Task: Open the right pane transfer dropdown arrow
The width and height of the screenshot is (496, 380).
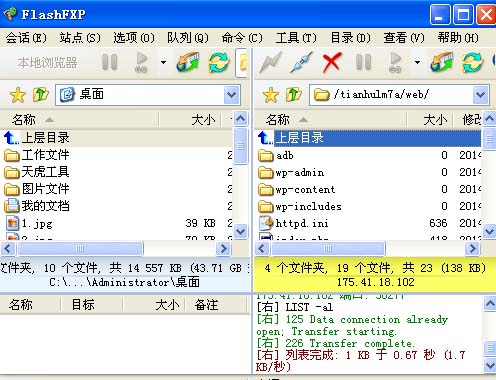Action: (417, 62)
